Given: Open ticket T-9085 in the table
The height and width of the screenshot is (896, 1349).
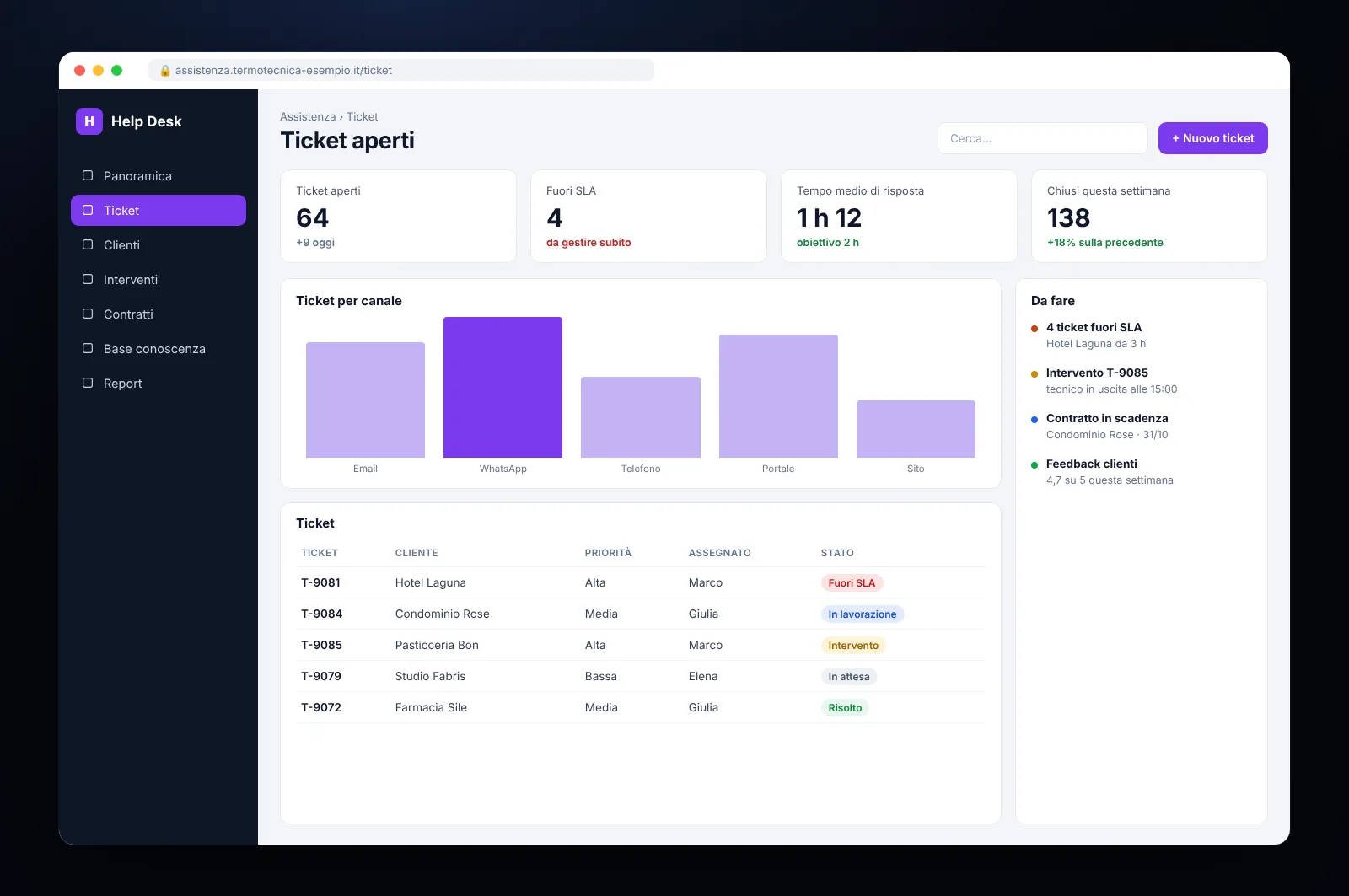Looking at the screenshot, I should pyautogui.click(x=641, y=646).
